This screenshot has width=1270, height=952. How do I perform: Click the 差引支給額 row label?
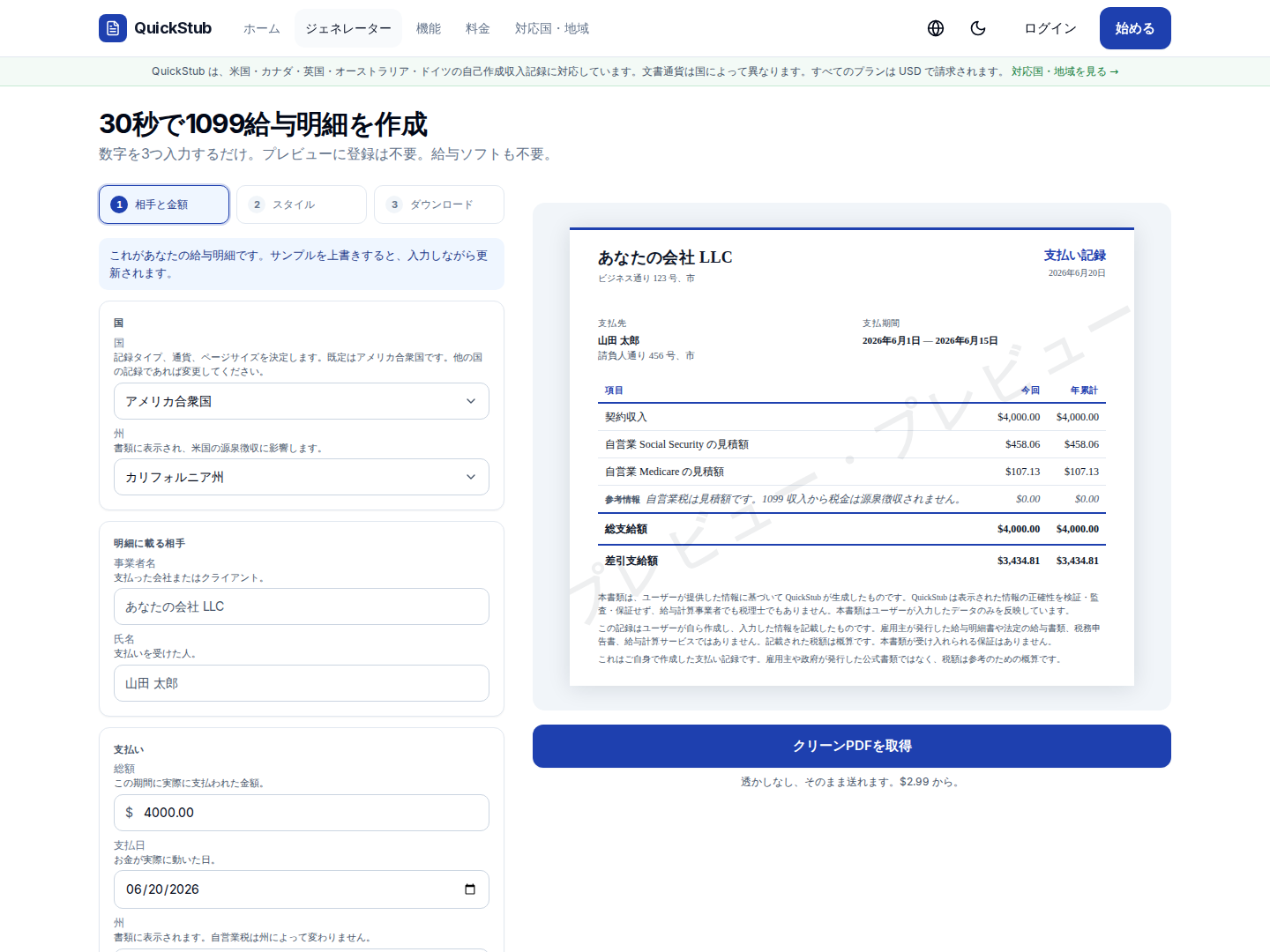[x=631, y=561]
